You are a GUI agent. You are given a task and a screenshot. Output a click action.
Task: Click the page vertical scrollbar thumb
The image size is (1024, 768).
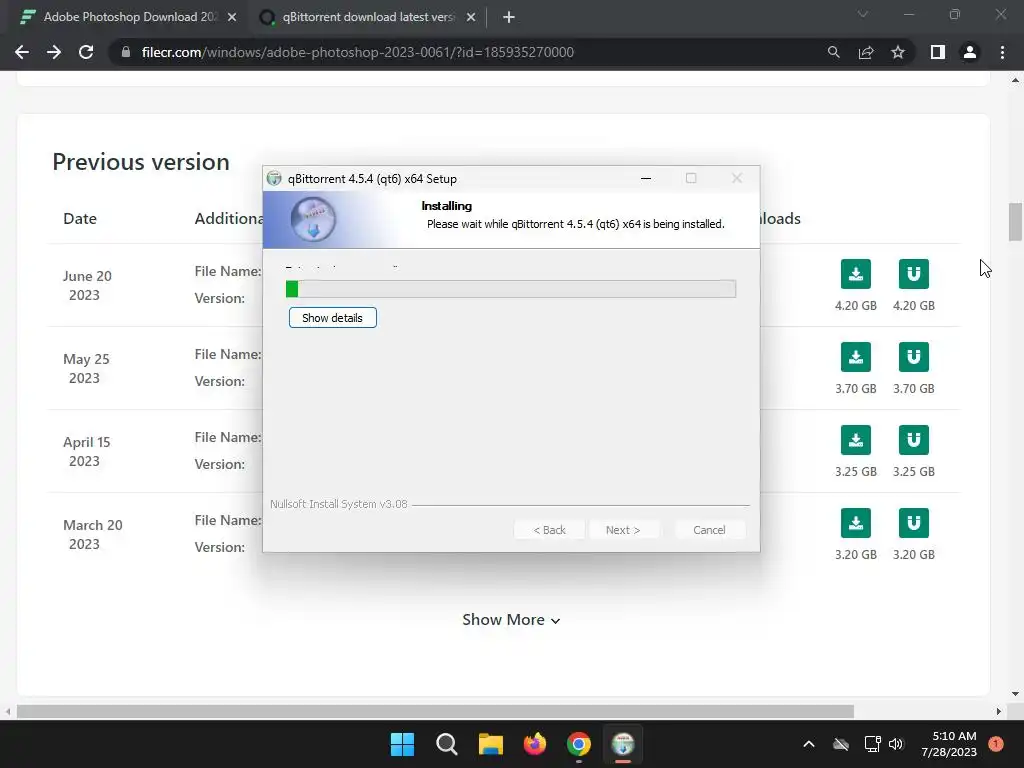tap(1015, 222)
